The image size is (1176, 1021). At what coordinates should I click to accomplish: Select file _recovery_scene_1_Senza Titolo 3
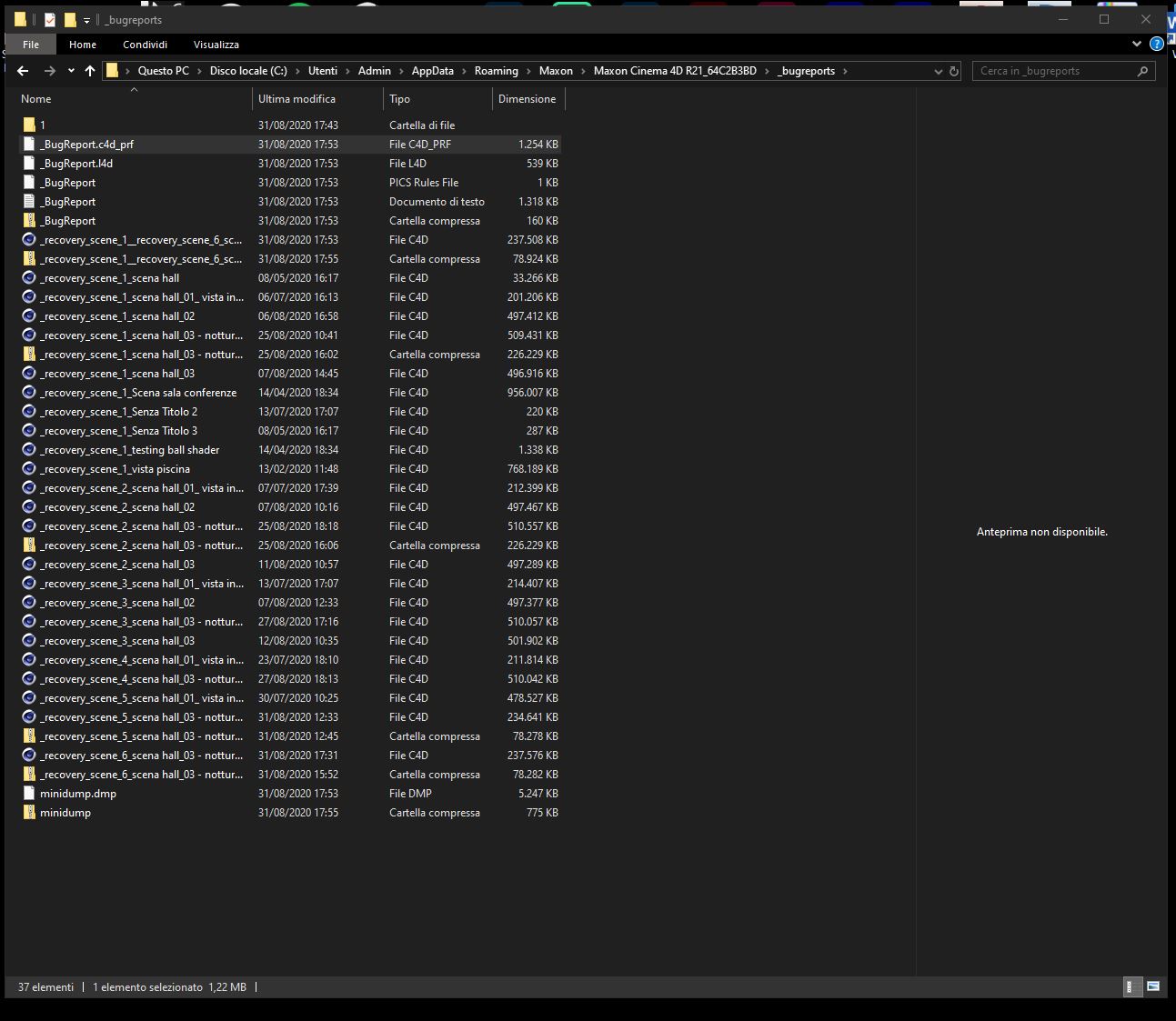coord(118,430)
